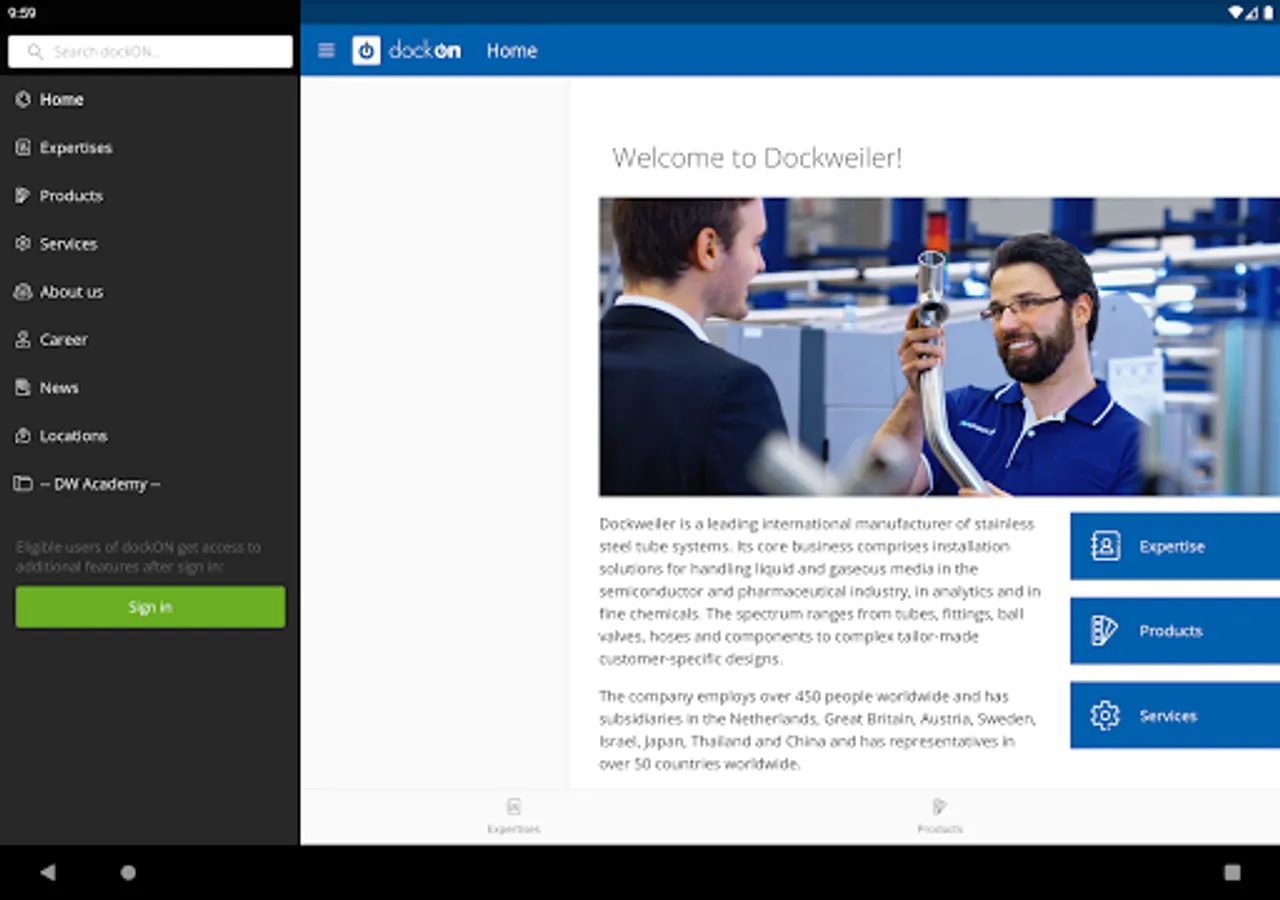Click the clock in status bar

[21, 13]
